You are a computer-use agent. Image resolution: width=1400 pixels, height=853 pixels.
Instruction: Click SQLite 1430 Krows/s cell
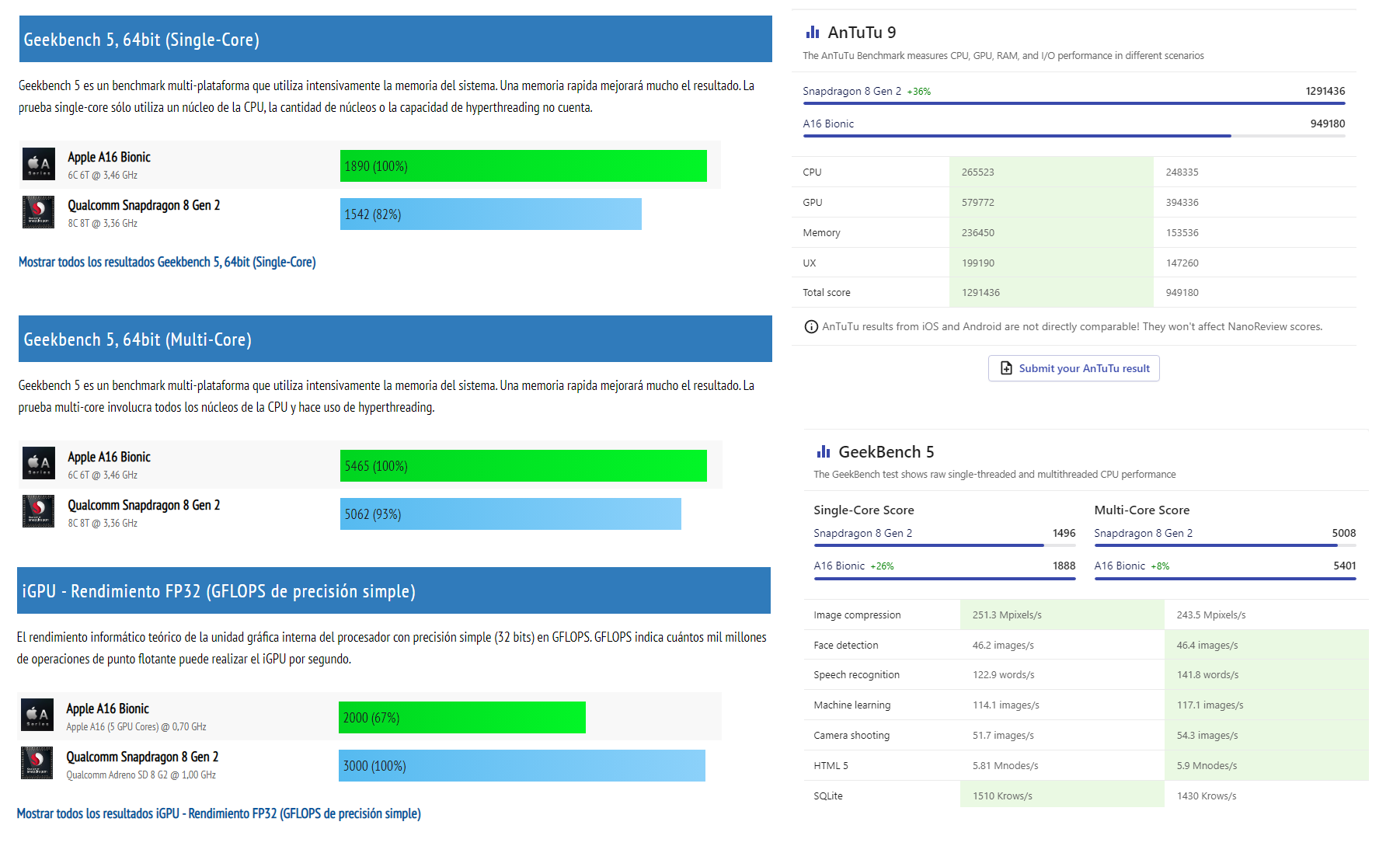tap(1266, 795)
